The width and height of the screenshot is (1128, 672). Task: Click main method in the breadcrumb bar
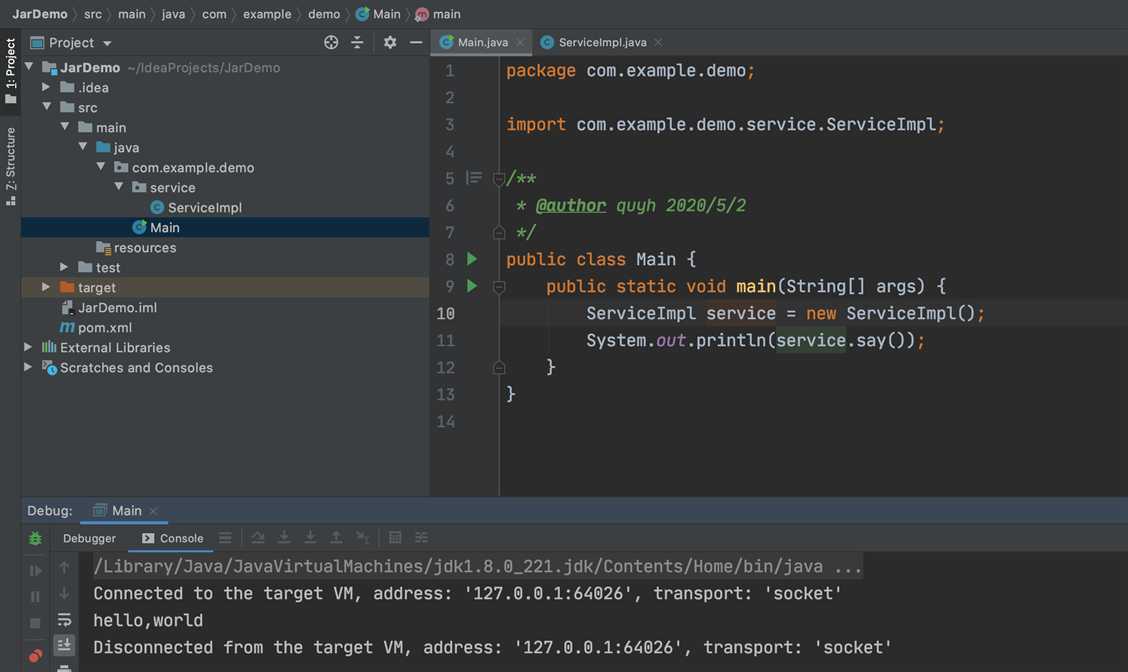[438, 14]
